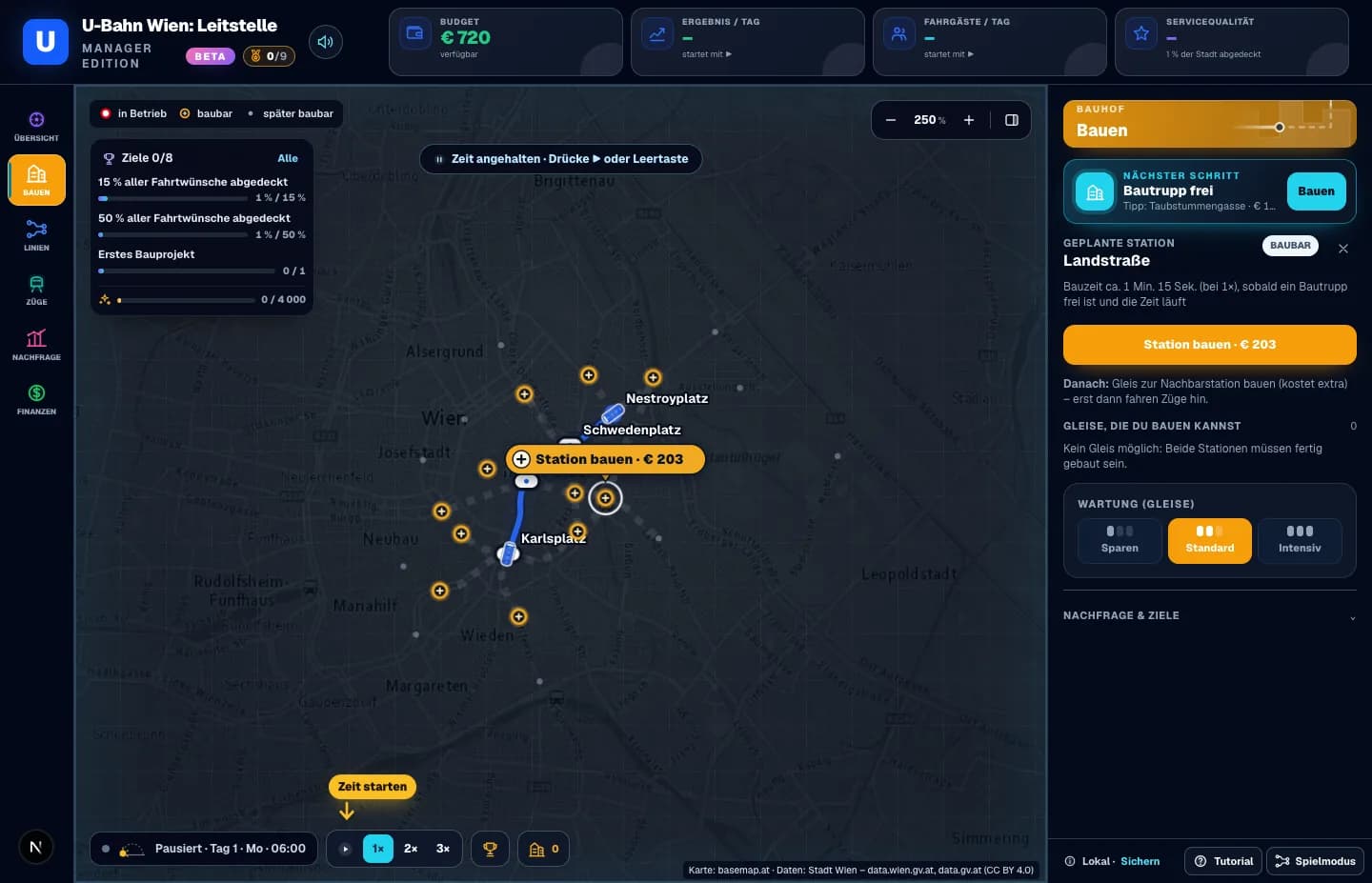Image resolution: width=1372 pixels, height=883 pixels.
Task: Open the Budget € 720 card
Action: point(506,42)
